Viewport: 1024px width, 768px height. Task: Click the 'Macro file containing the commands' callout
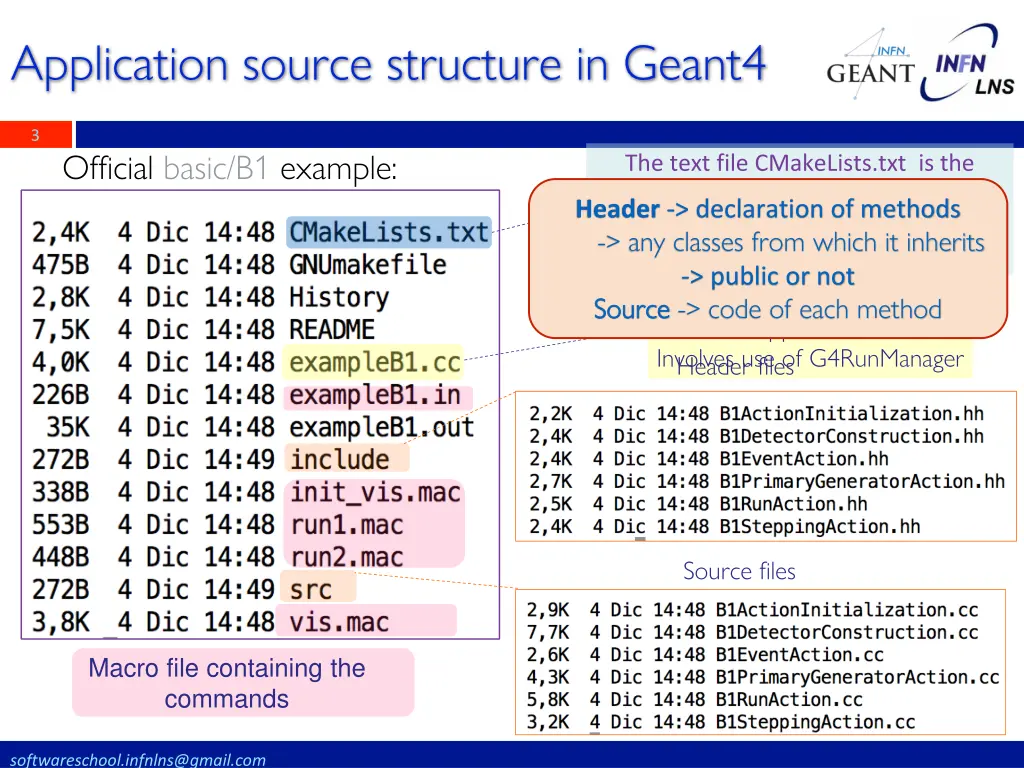point(243,682)
